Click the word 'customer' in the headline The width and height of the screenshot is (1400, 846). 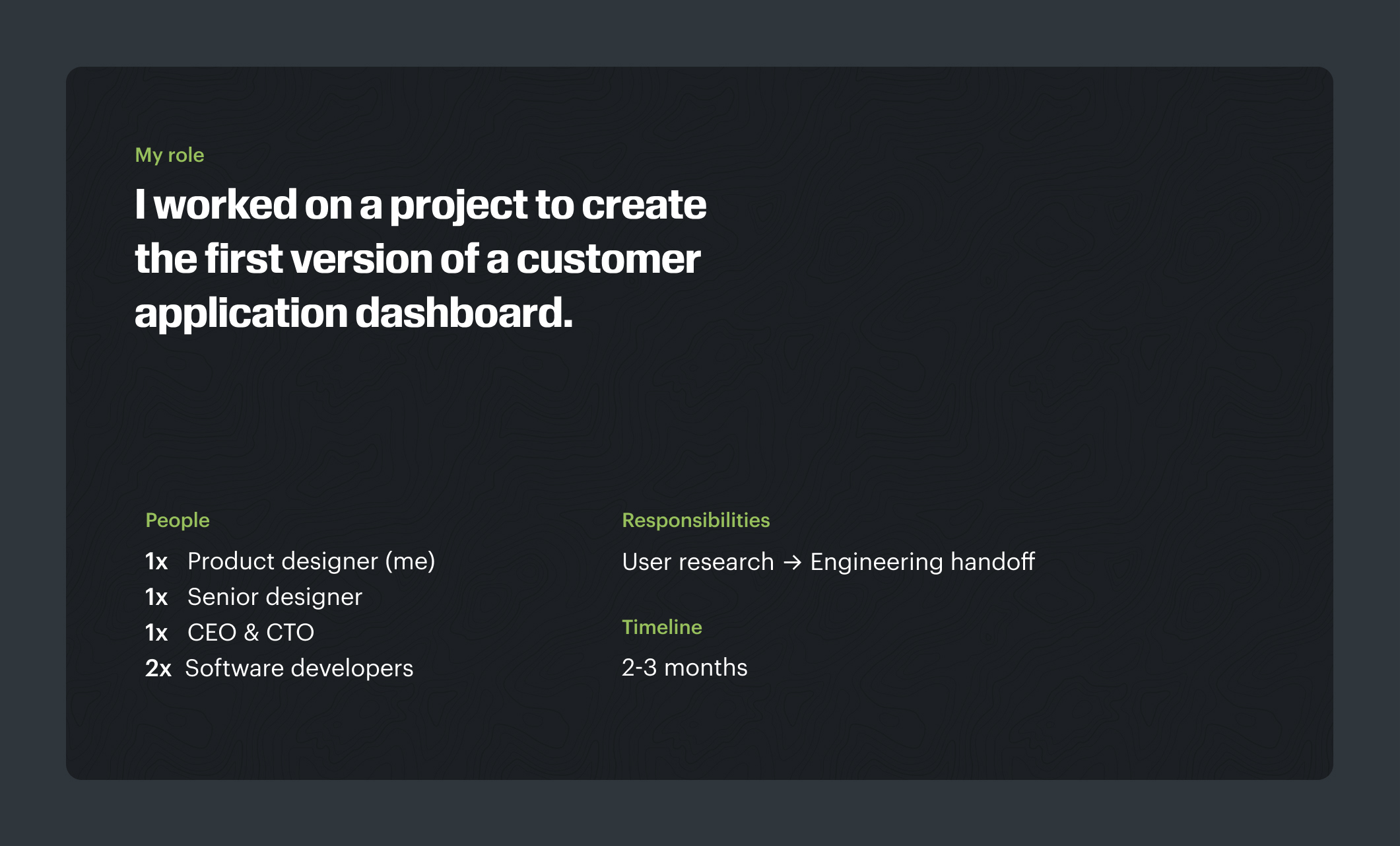pos(608,259)
